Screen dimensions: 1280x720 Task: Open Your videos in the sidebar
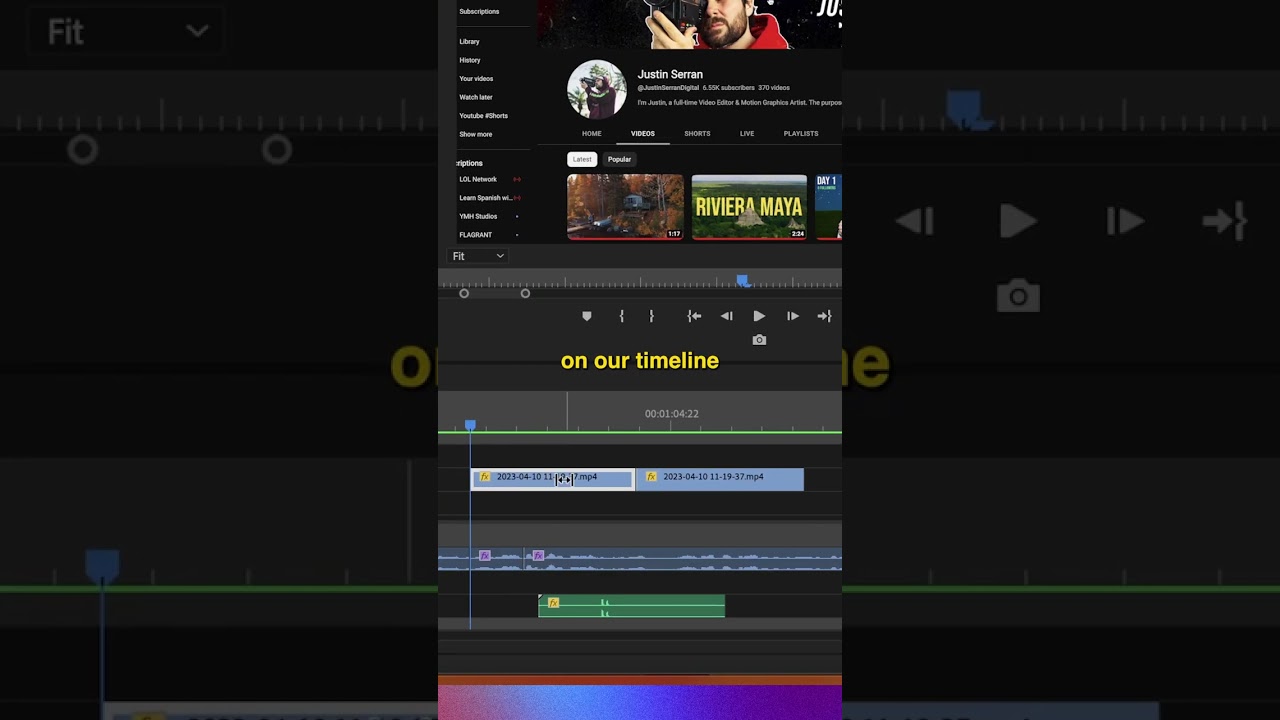click(x=476, y=79)
